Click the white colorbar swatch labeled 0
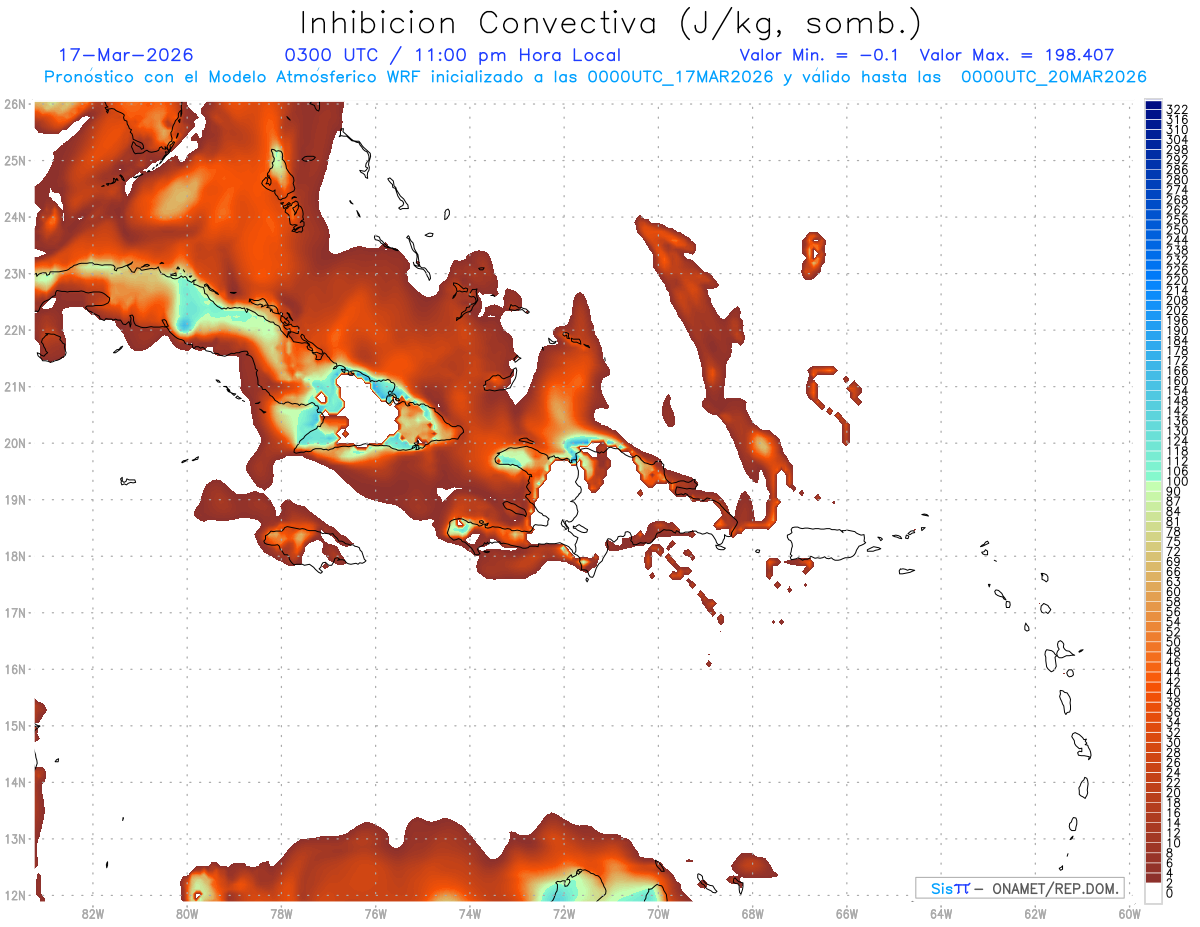 [x=1153, y=892]
